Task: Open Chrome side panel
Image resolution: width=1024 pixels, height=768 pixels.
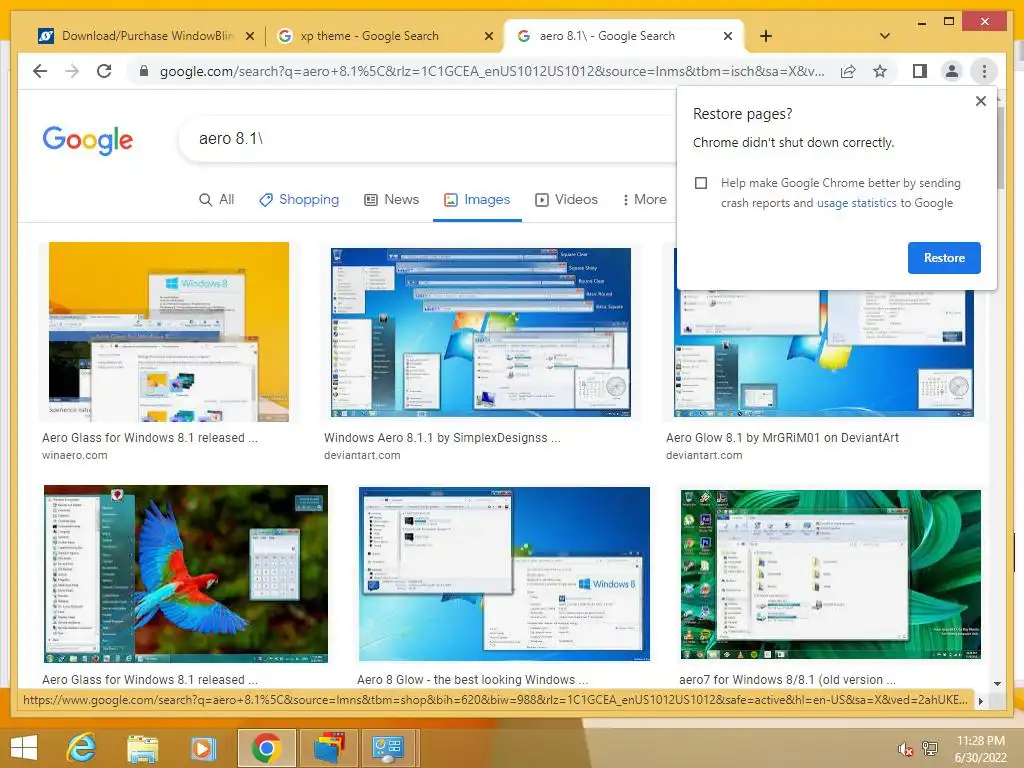Action: [920, 71]
